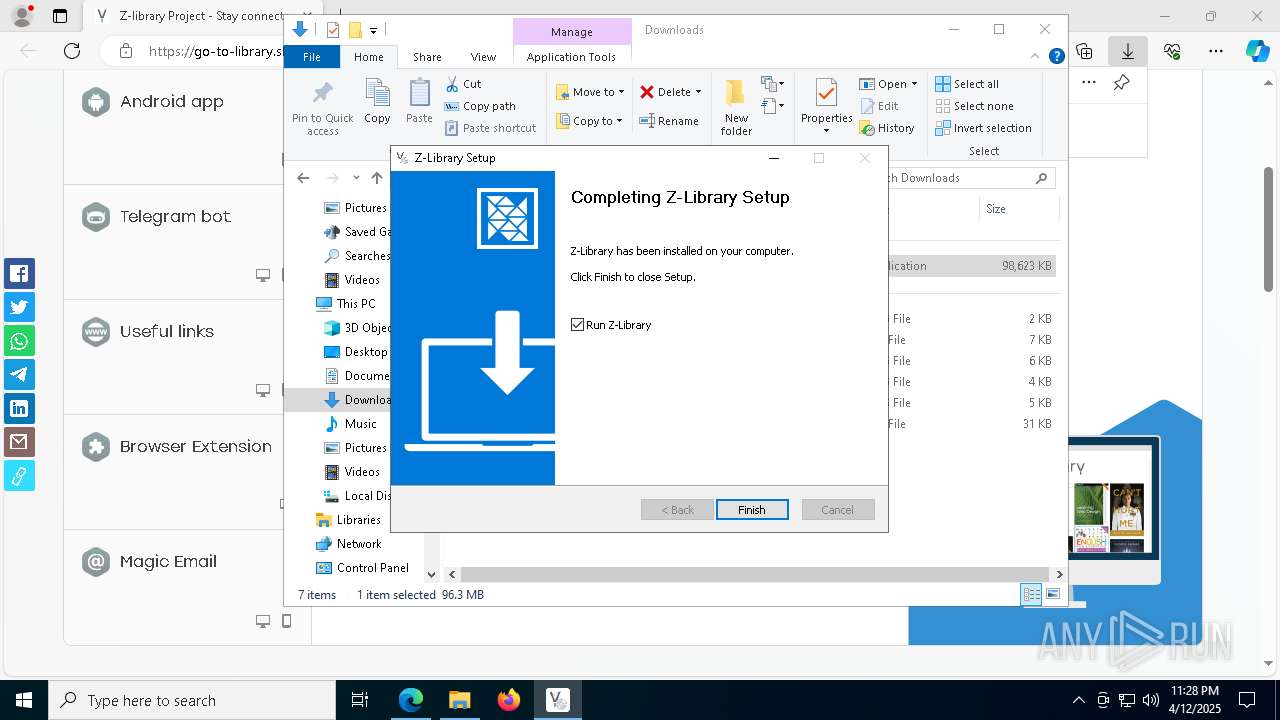The width and height of the screenshot is (1280, 720).
Task: Select This PC in navigation tree
Action: point(346,304)
